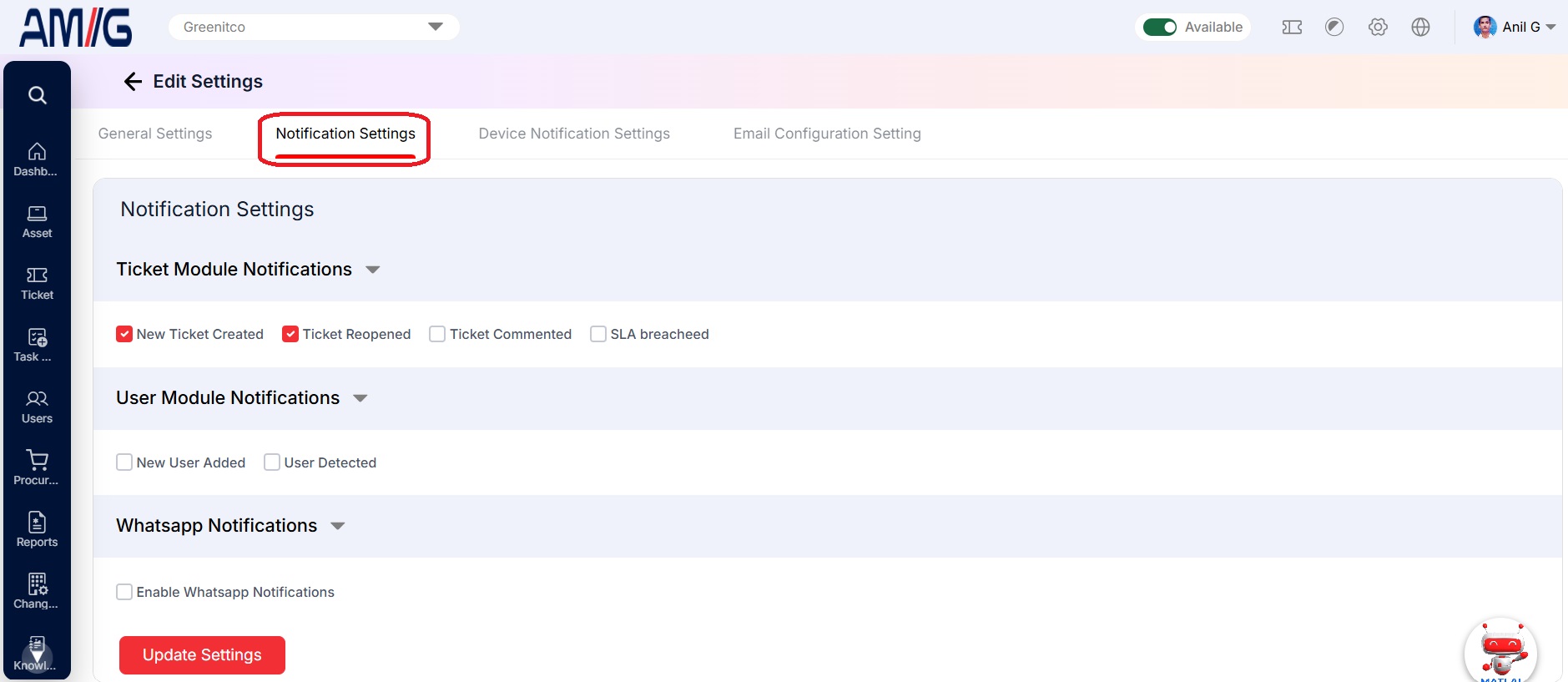
Task: Open the Greenitco company dropdown
Action: pyautogui.click(x=314, y=27)
